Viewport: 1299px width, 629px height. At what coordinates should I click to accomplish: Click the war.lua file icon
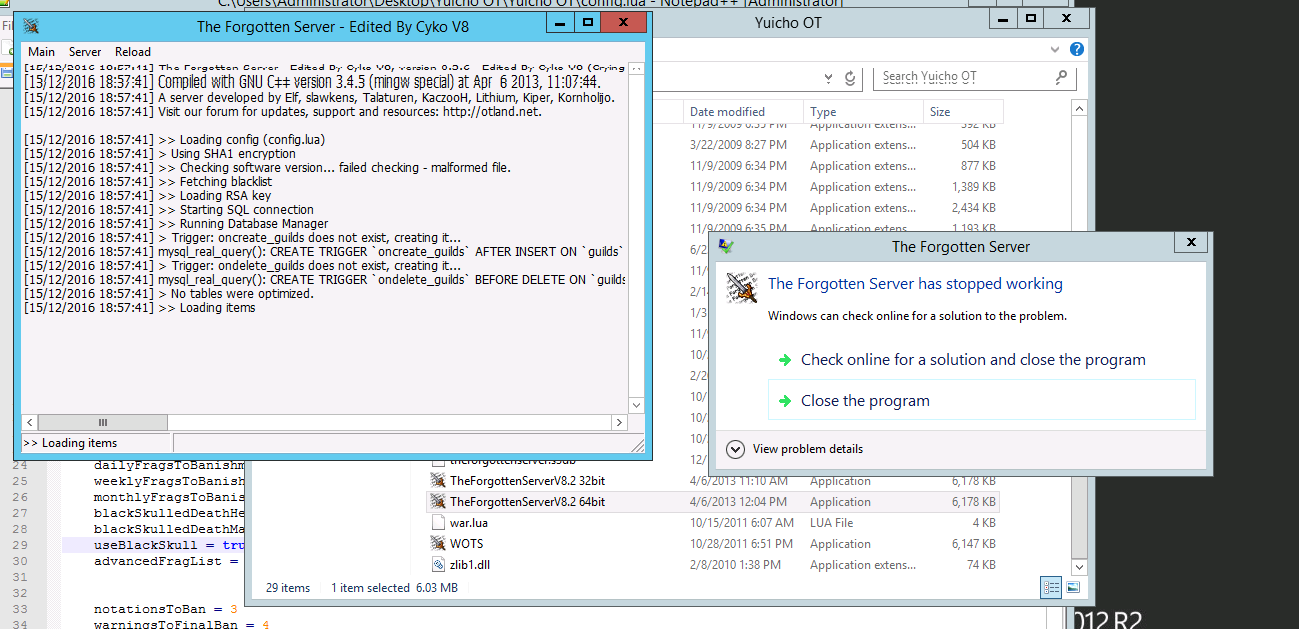point(437,523)
